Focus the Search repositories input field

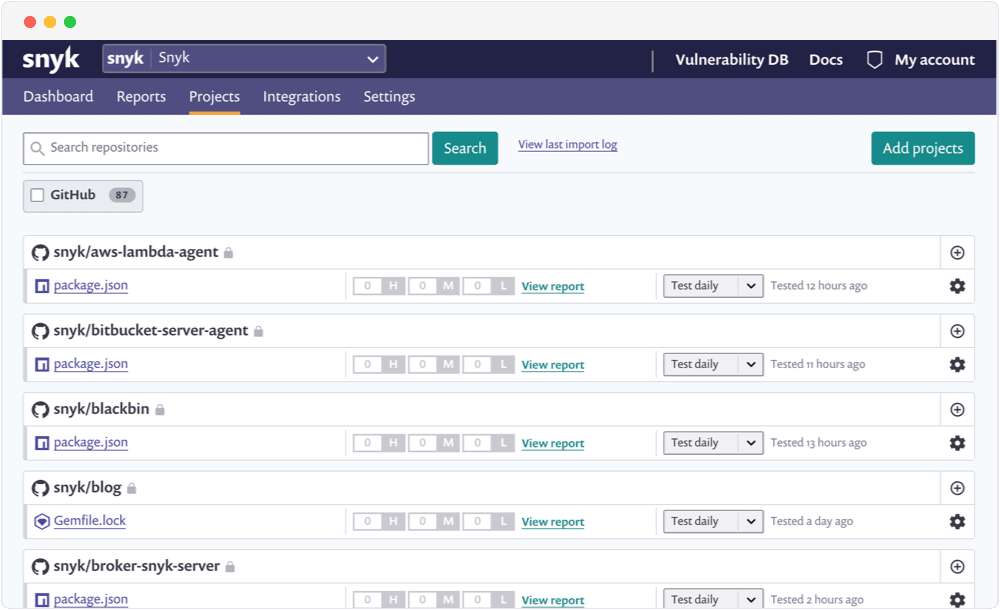pos(226,148)
